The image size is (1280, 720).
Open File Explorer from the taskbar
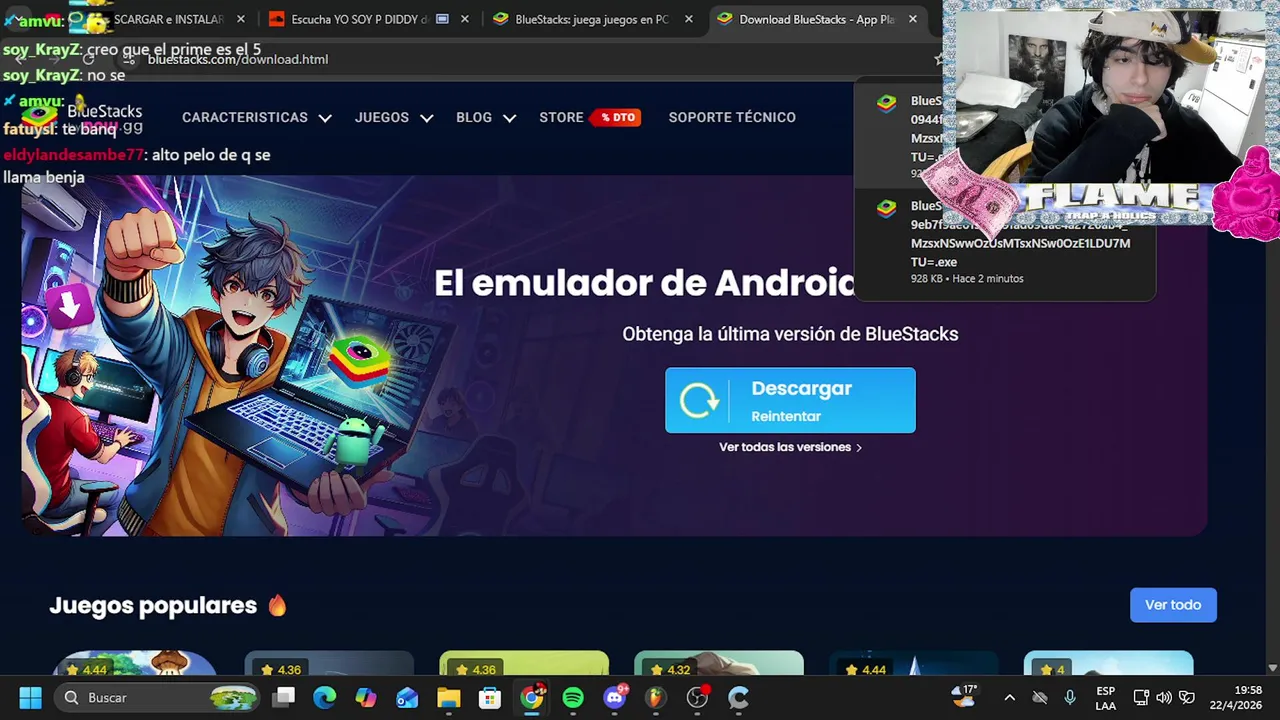448,698
